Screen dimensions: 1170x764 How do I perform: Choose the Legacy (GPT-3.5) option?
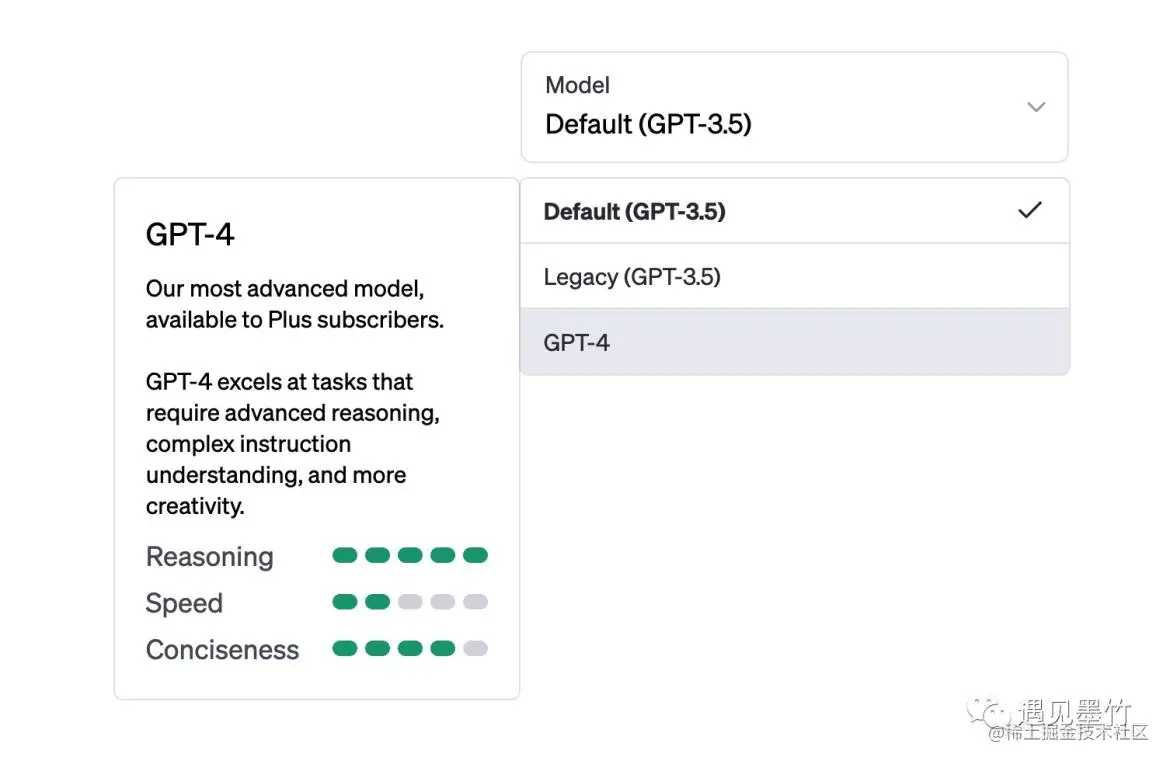tap(795, 277)
